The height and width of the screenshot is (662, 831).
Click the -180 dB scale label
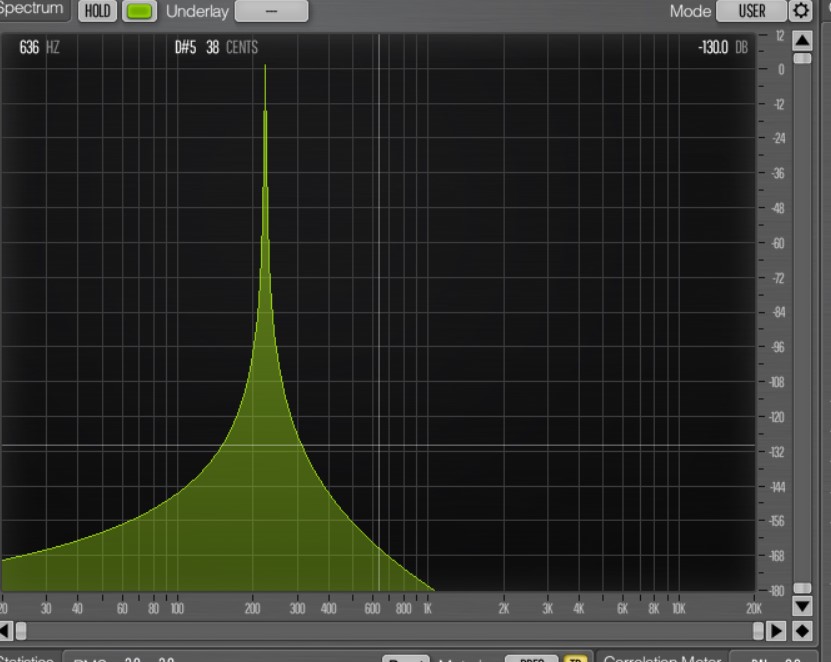776,591
